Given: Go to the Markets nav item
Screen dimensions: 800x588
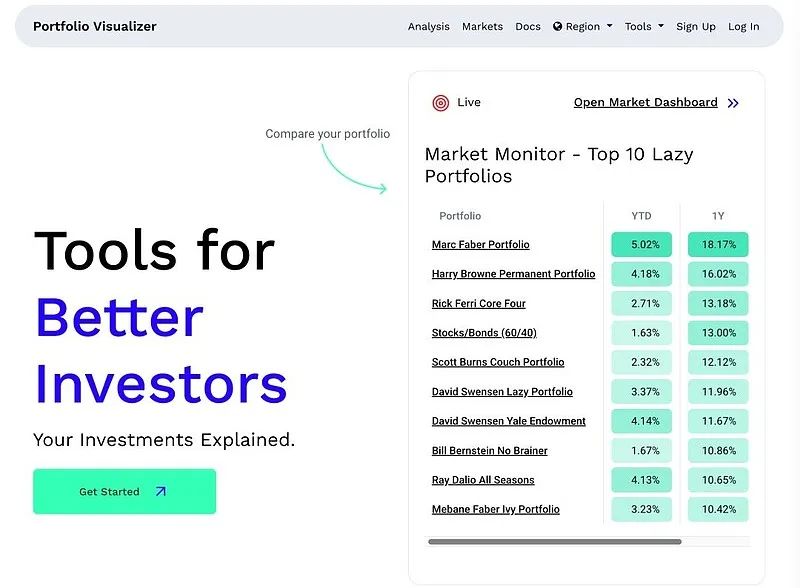Looking at the screenshot, I should point(482,27).
